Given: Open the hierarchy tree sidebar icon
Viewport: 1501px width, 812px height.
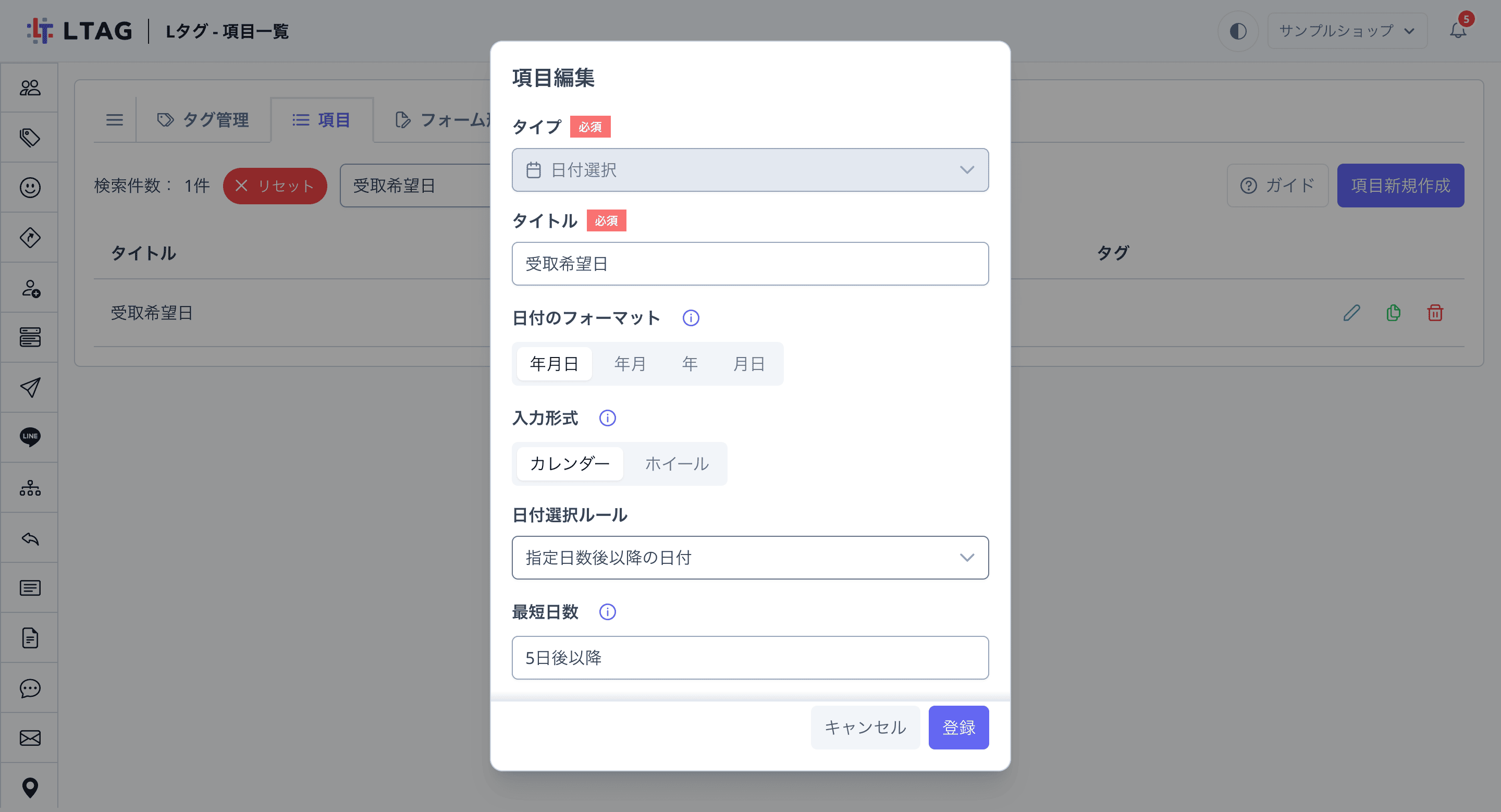Looking at the screenshot, I should 30,487.
